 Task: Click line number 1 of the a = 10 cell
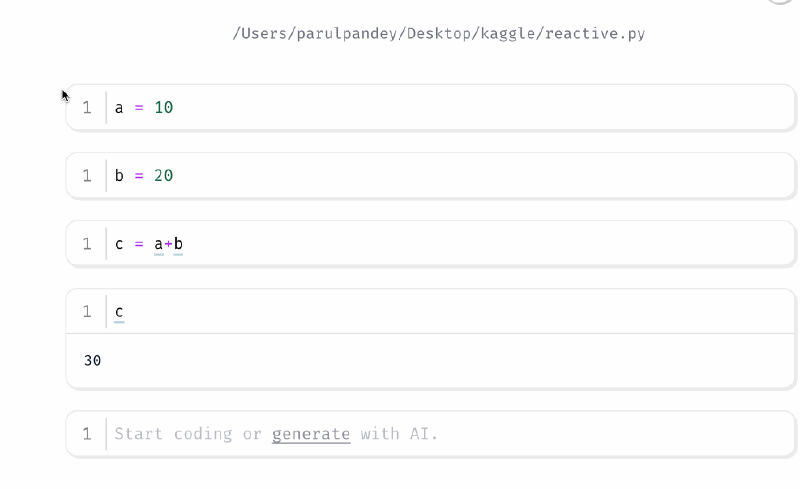[87, 107]
